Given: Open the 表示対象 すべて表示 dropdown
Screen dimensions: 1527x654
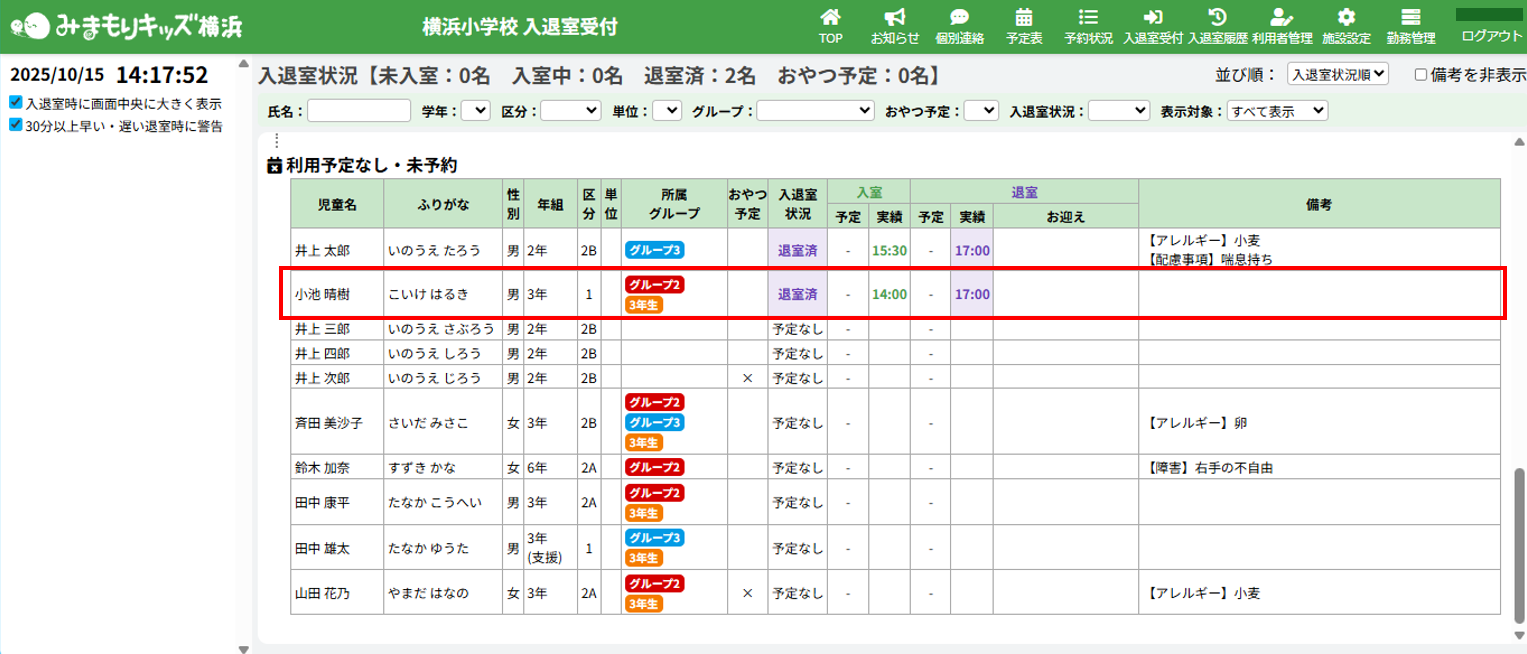Looking at the screenshot, I should point(1277,111).
